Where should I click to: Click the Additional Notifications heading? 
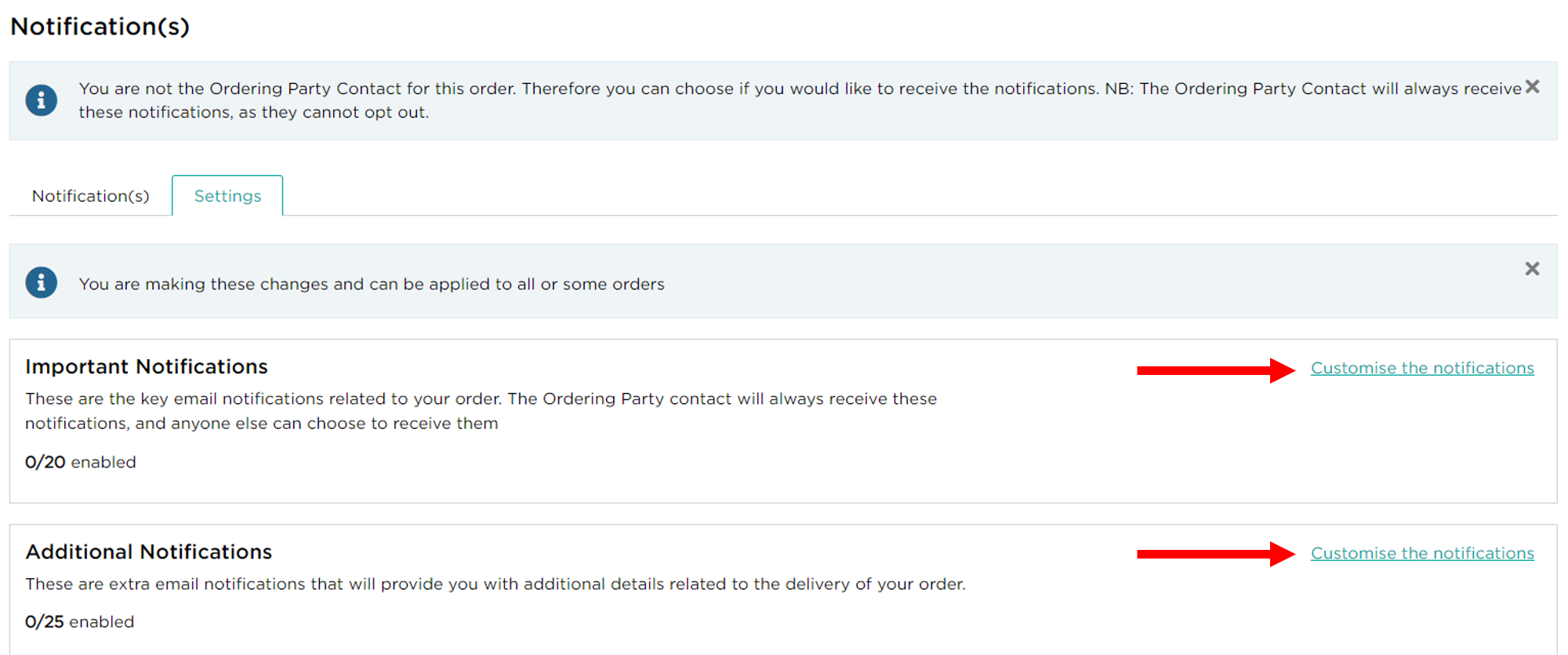149,551
